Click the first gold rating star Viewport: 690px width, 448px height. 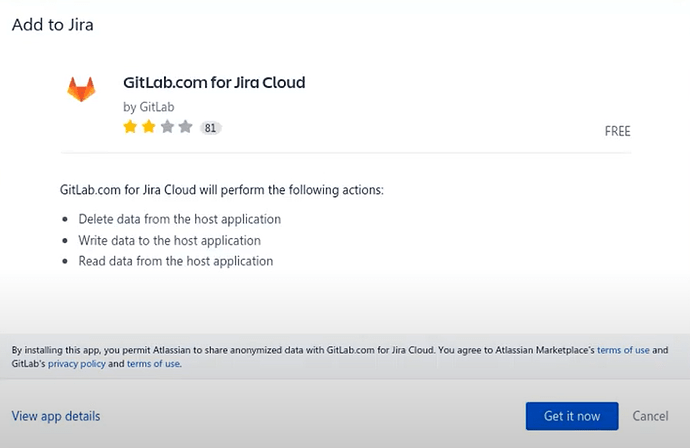click(130, 127)
